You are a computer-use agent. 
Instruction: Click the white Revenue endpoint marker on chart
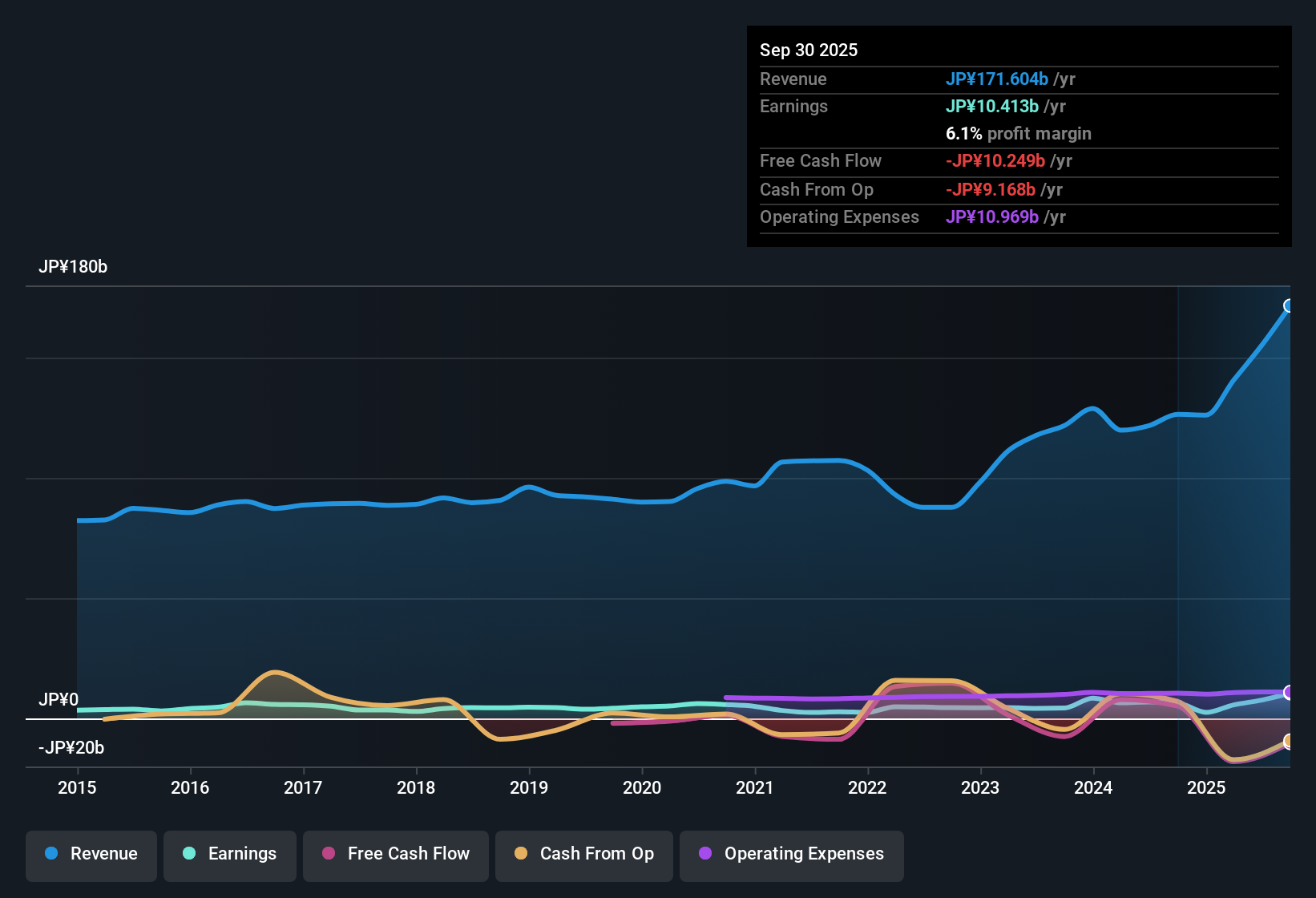point(1290,305)
